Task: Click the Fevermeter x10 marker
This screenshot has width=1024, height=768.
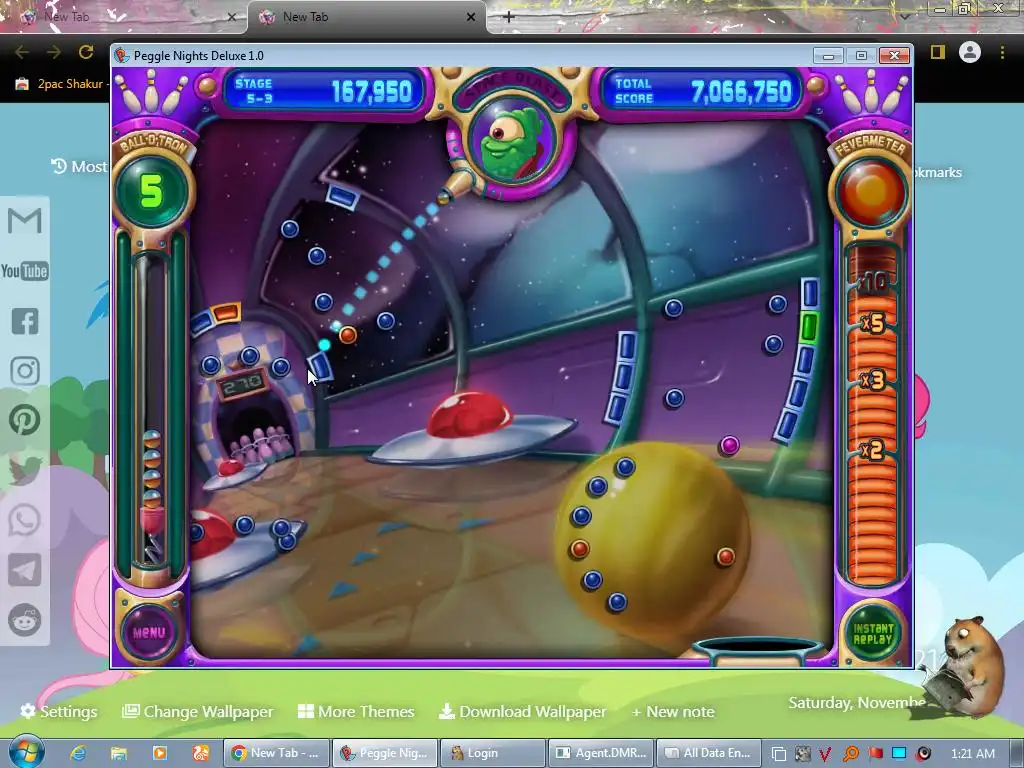Action: click(872, 282)
